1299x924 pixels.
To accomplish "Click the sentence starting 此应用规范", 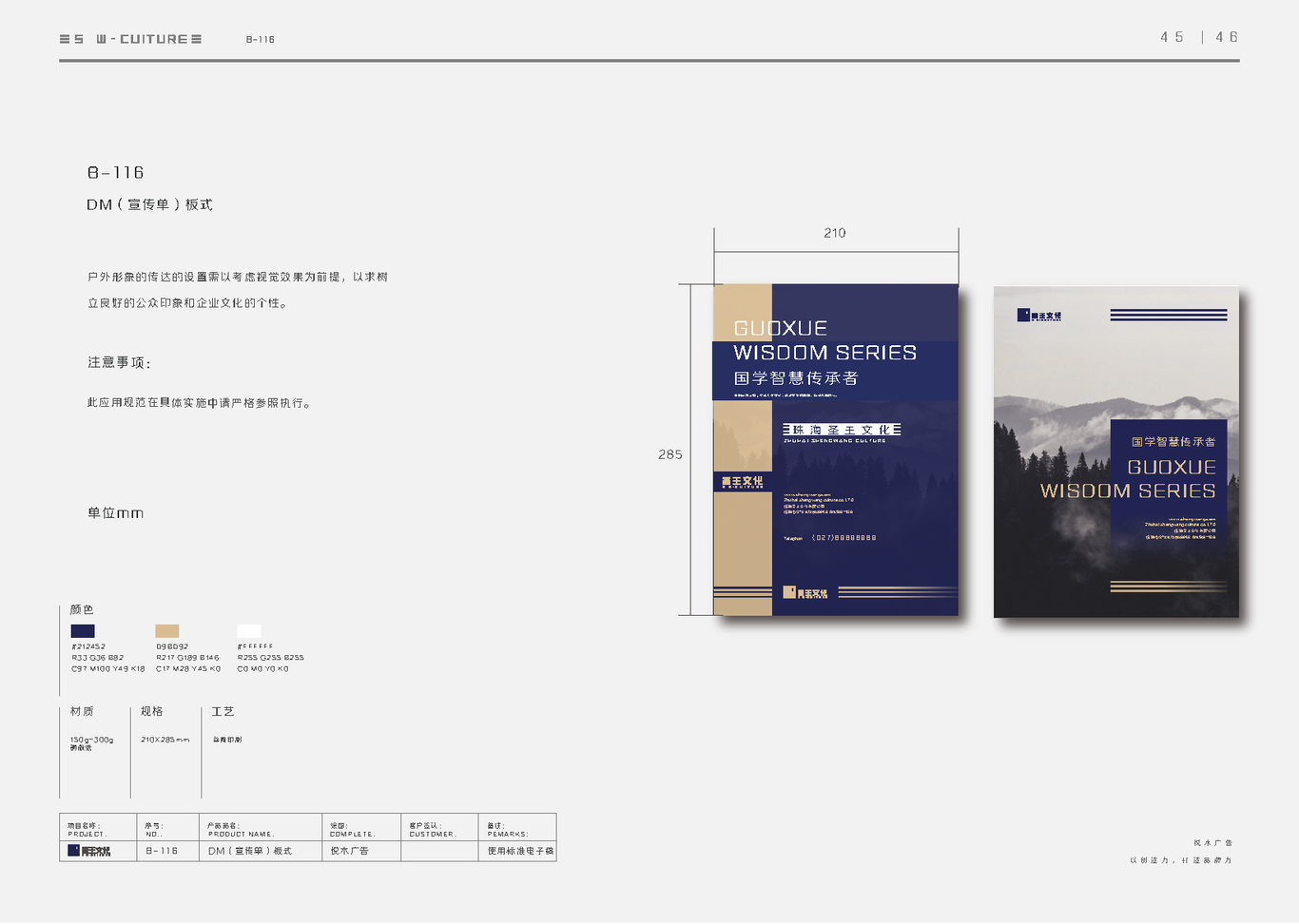I will coord(199,403).
